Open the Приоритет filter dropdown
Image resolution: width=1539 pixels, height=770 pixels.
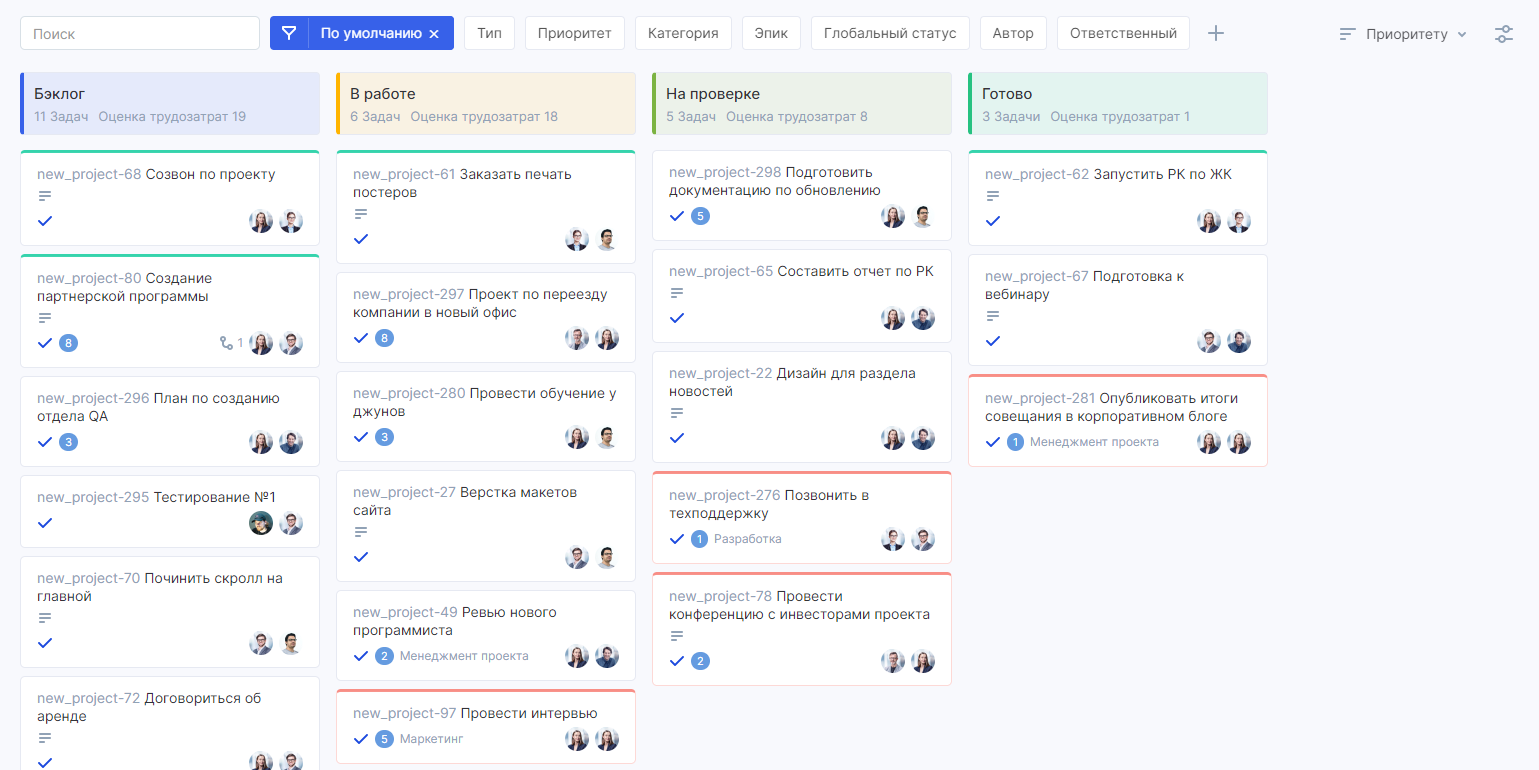(574, 33)
